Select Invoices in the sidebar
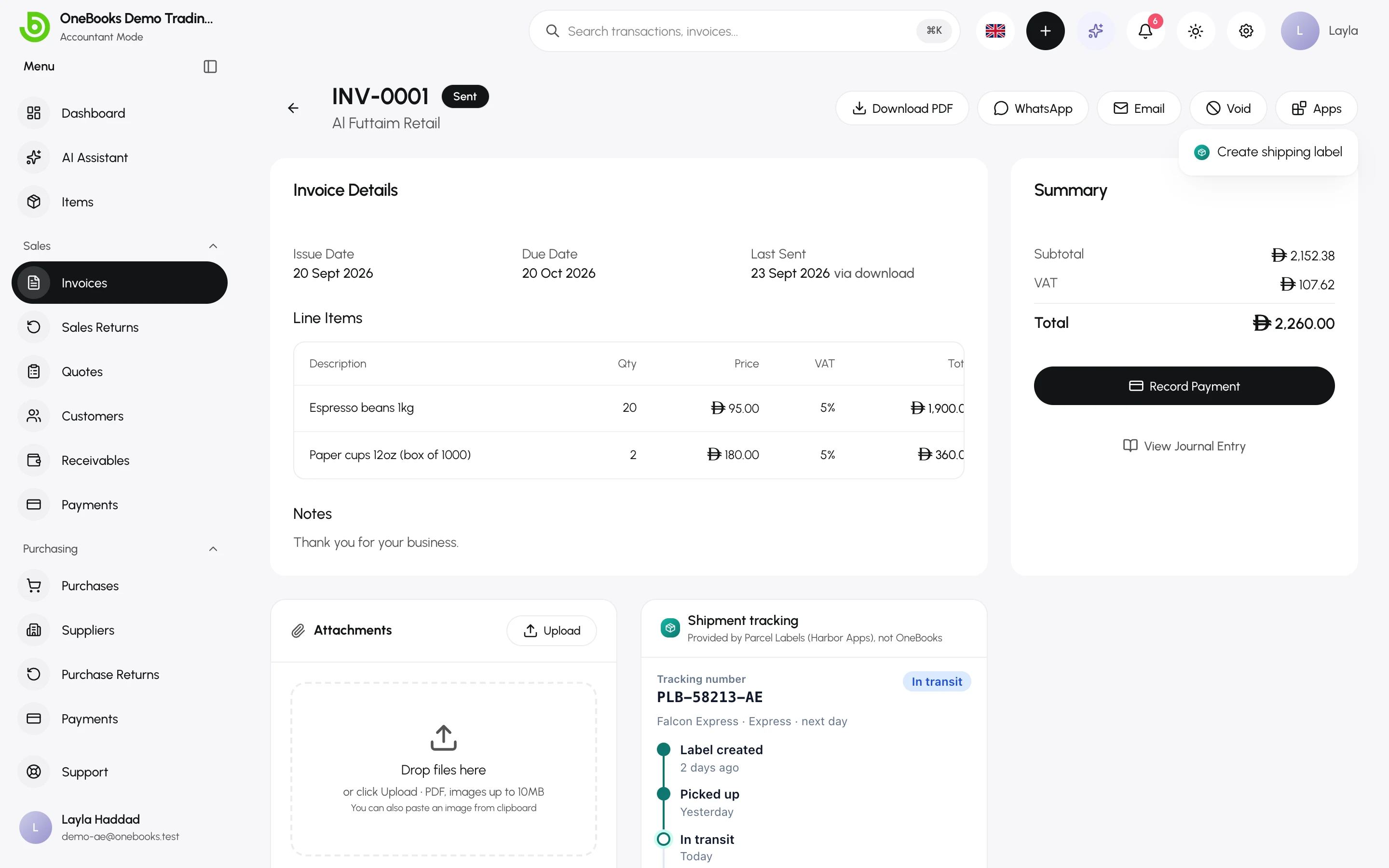1389x868 pixels. coord(120,283)
